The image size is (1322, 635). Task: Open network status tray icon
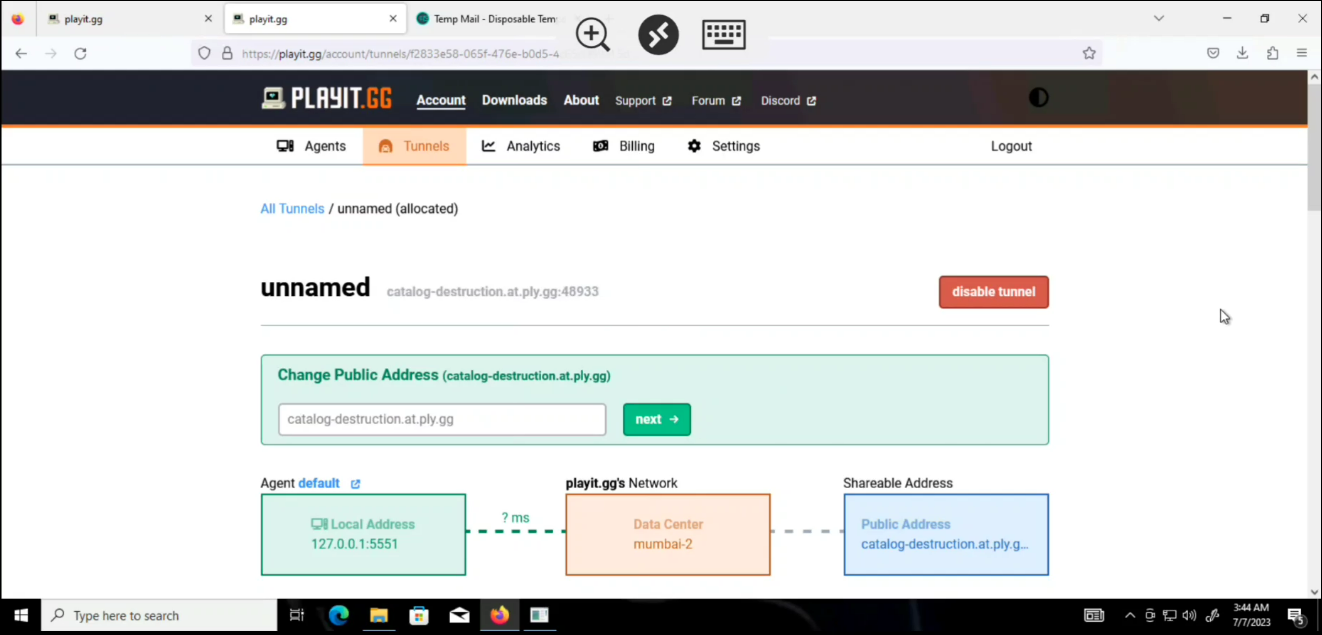(x=1169, y=615)
